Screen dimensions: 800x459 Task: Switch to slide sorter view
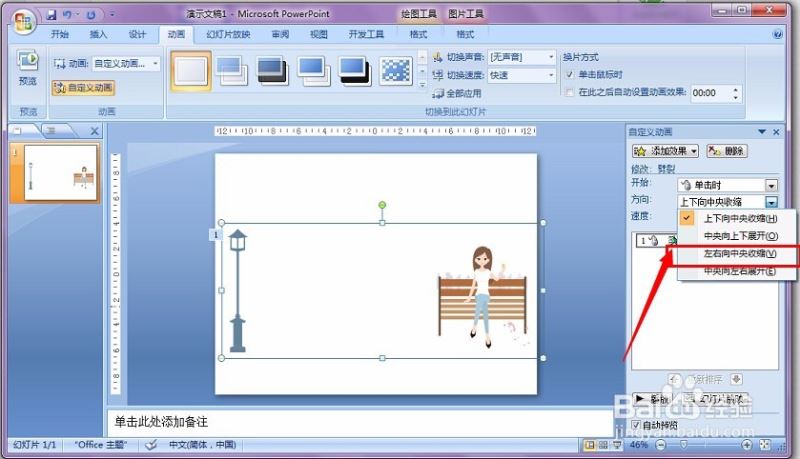click(603, 445)
